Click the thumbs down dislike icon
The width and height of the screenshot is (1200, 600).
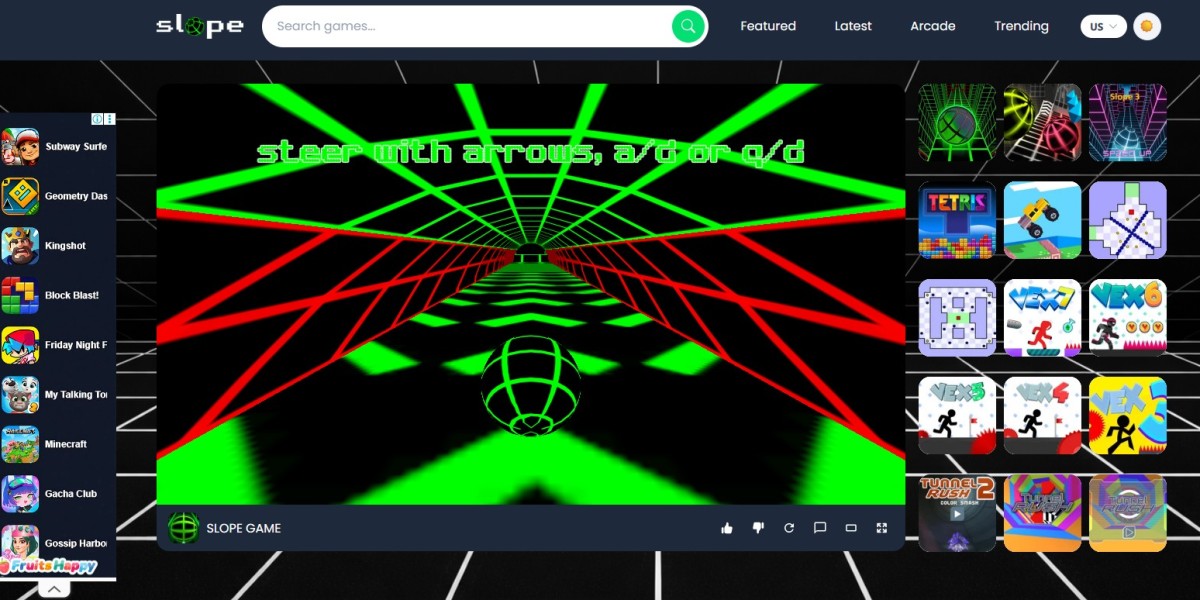tap(758, 528)
